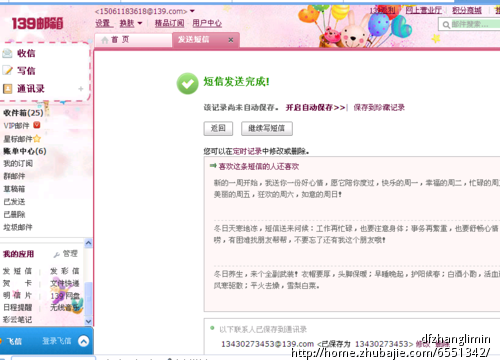
Task: Click up arrow of the apps list scrollbar
Action: (88, 243)
